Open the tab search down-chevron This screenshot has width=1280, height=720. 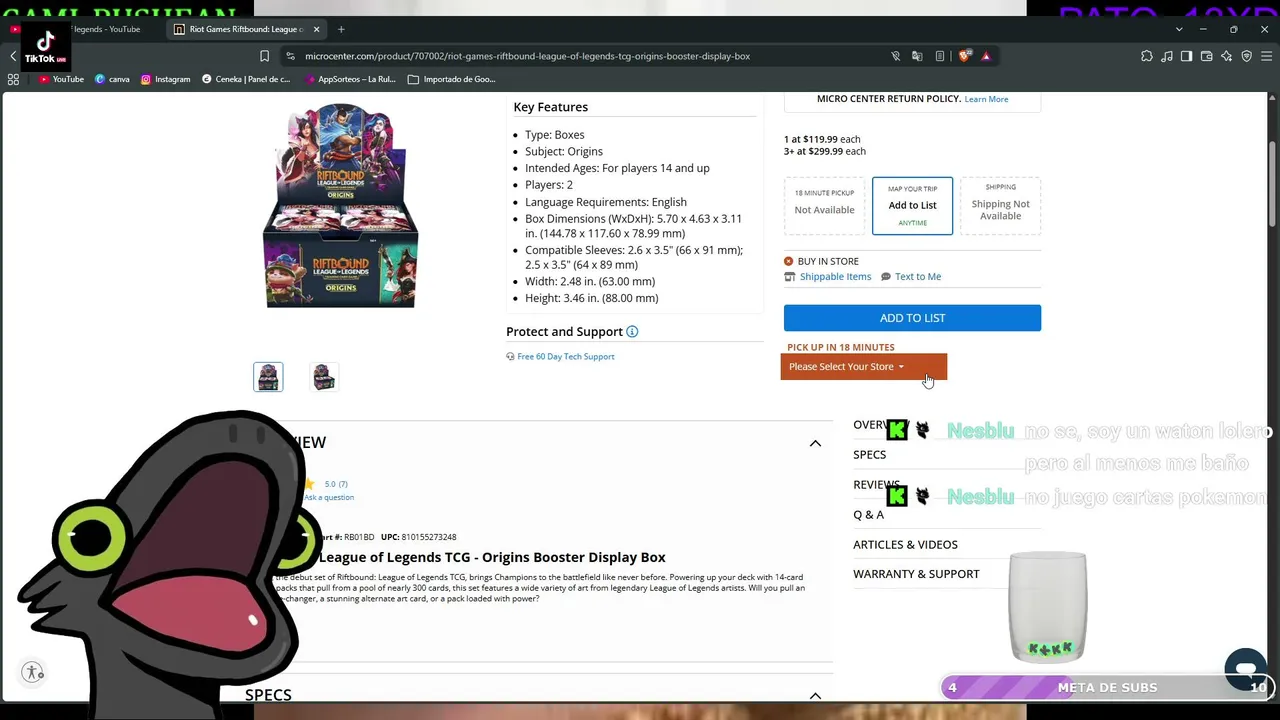1179,29
